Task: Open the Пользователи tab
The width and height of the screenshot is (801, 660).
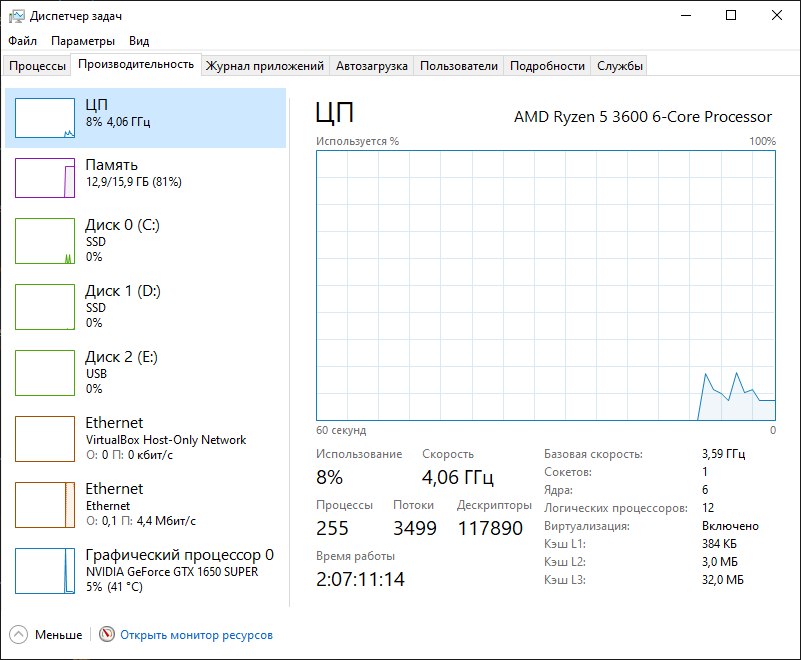Action: pyautogui.click(x=459, y=66)
